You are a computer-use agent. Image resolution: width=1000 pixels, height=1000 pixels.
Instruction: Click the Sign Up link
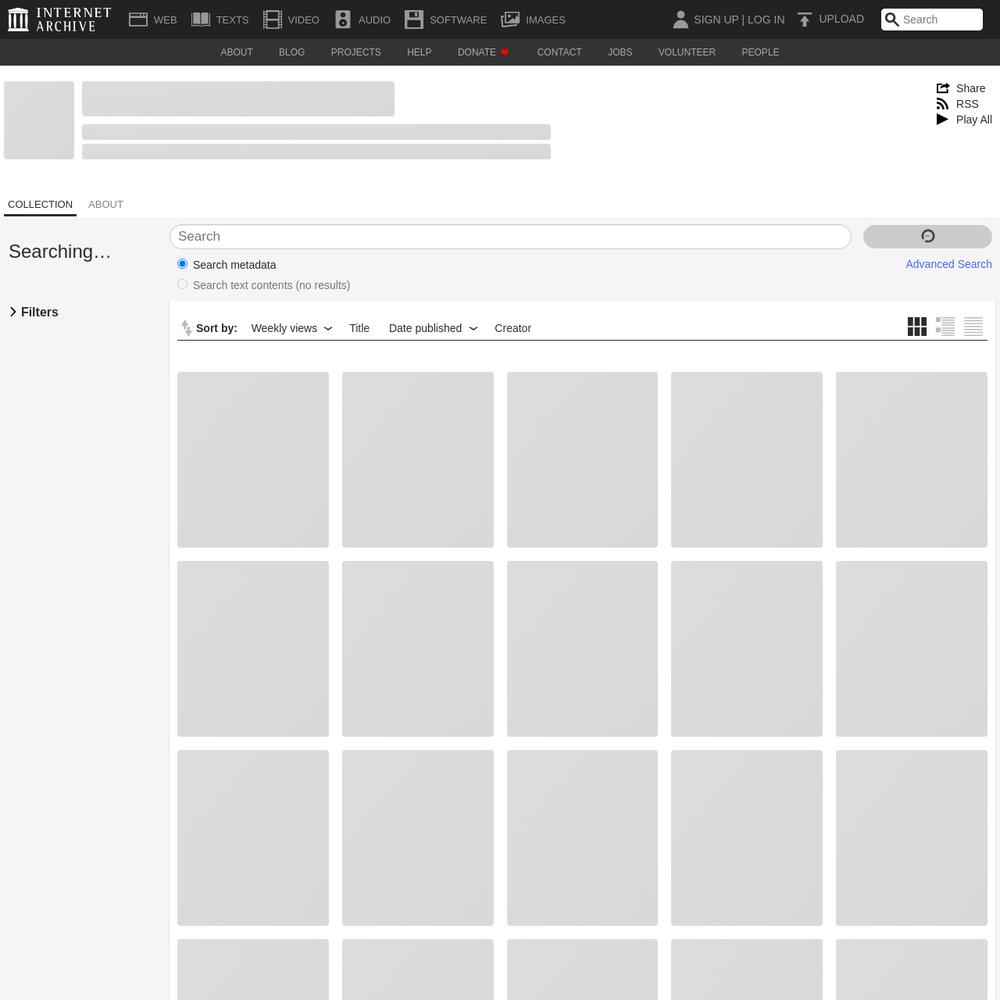(716, 20)
